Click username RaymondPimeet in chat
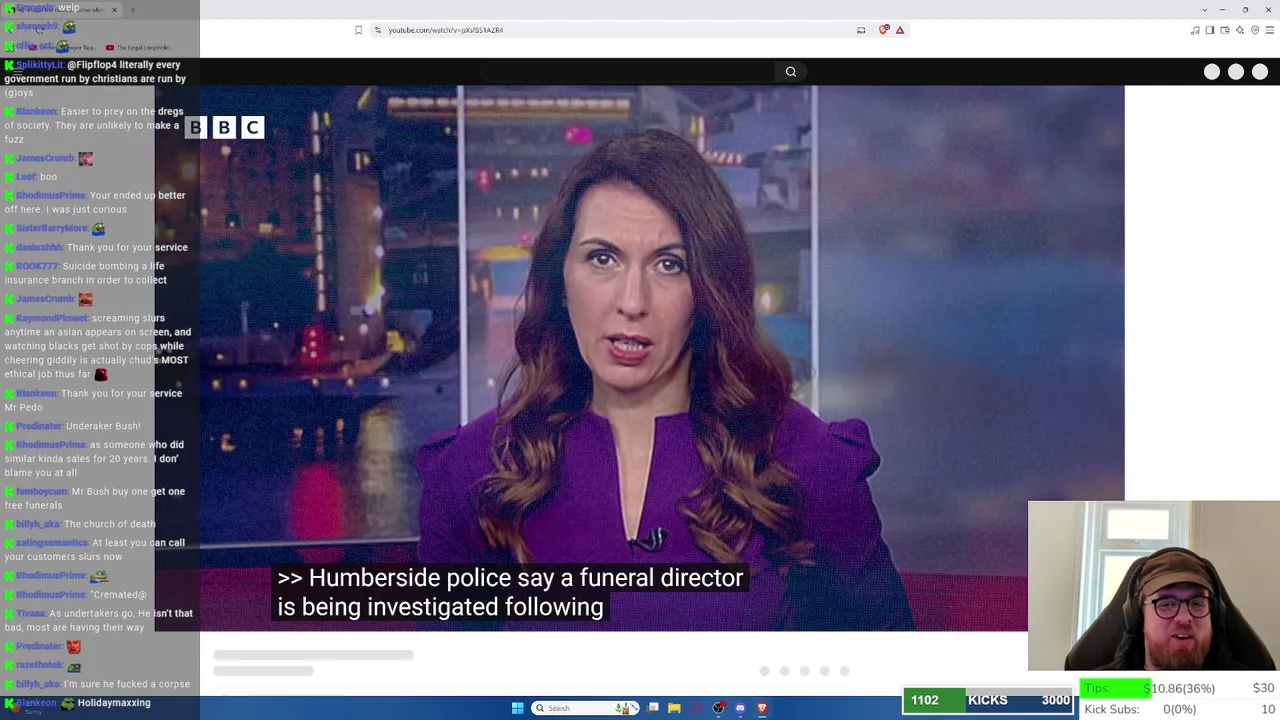The height and width of the screenshot is (720, 1280). tap(52, 318)
